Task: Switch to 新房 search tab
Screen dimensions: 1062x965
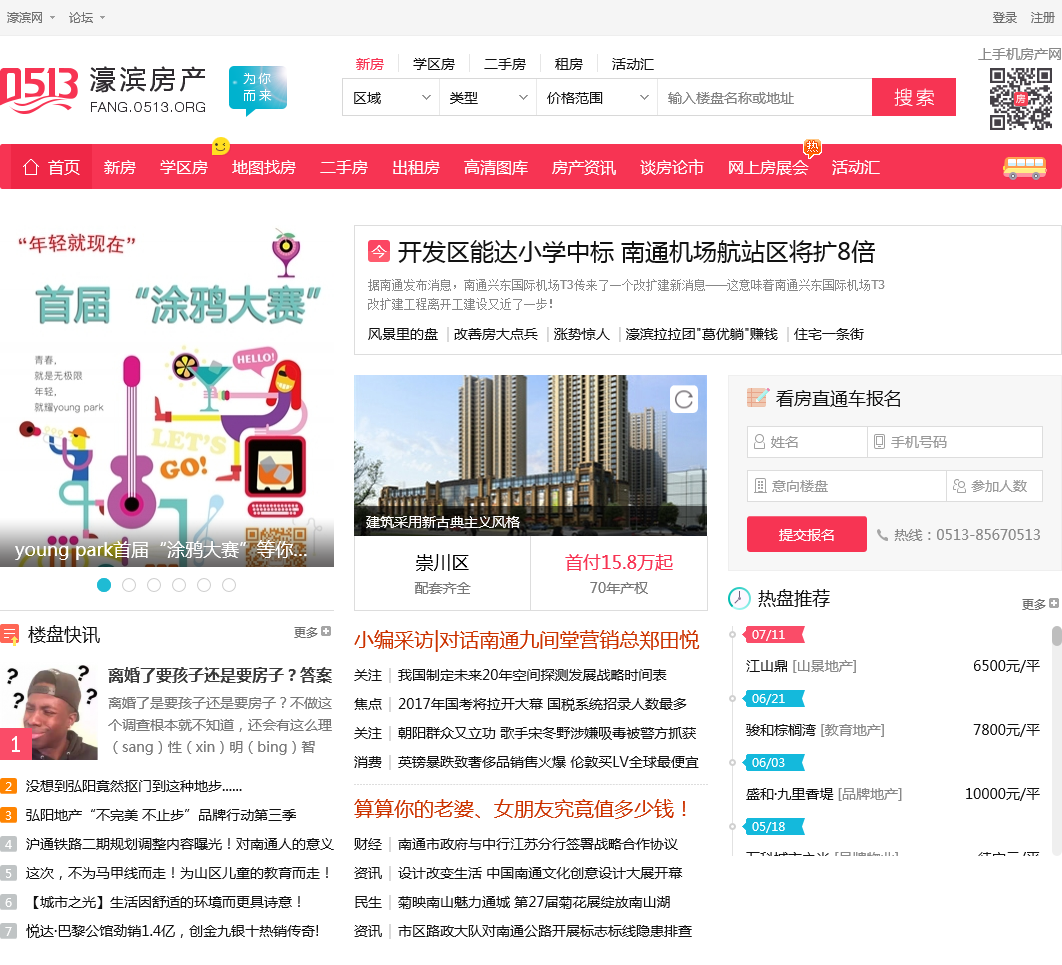Action: coord(369,64)
